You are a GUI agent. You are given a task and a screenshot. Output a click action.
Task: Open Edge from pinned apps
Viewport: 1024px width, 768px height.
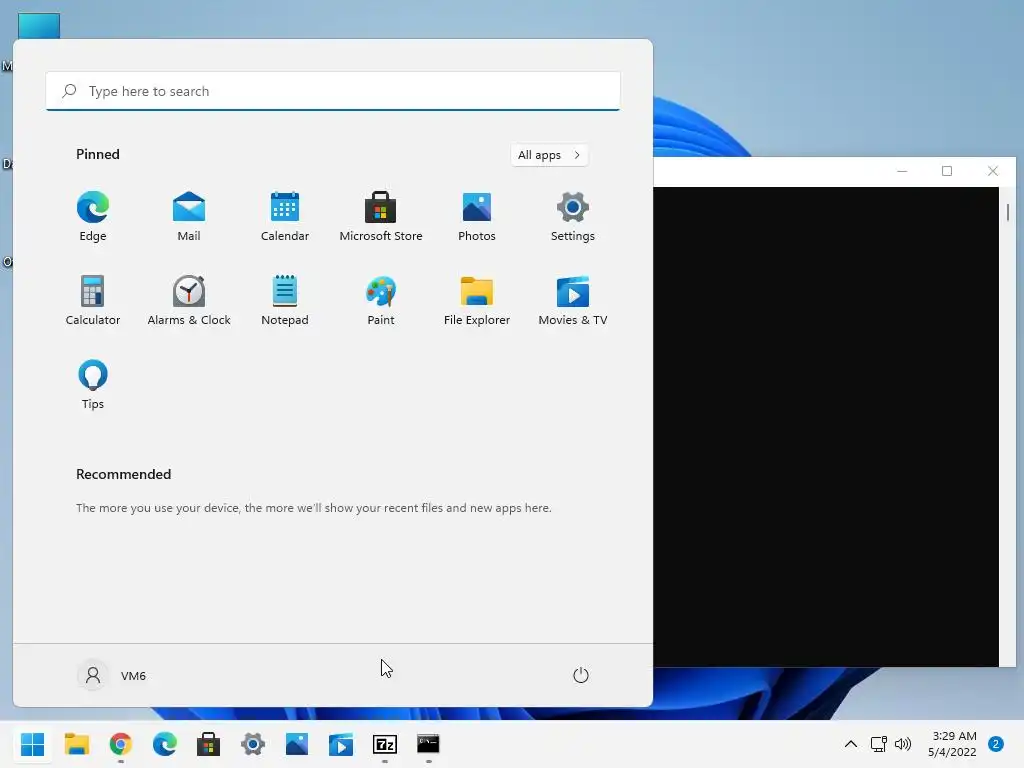pos(93,217)
